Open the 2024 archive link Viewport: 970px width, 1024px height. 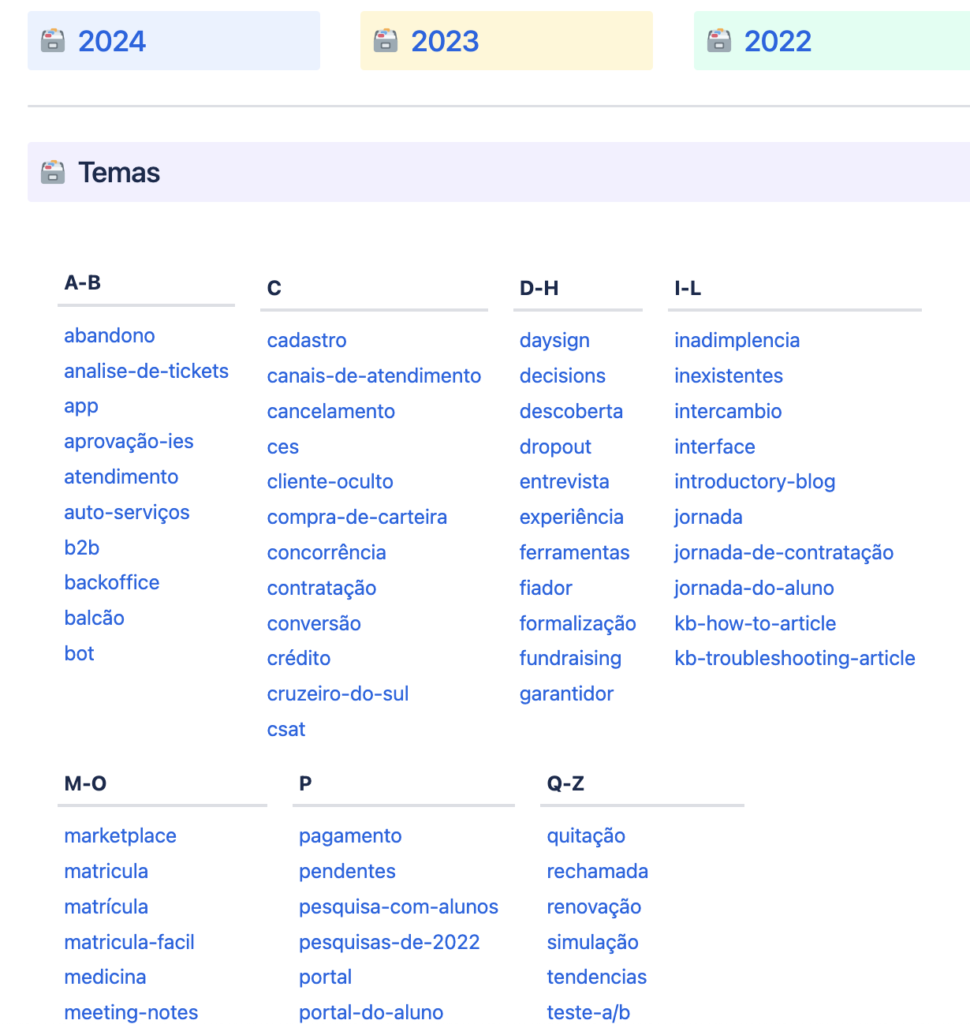[111, 41]
